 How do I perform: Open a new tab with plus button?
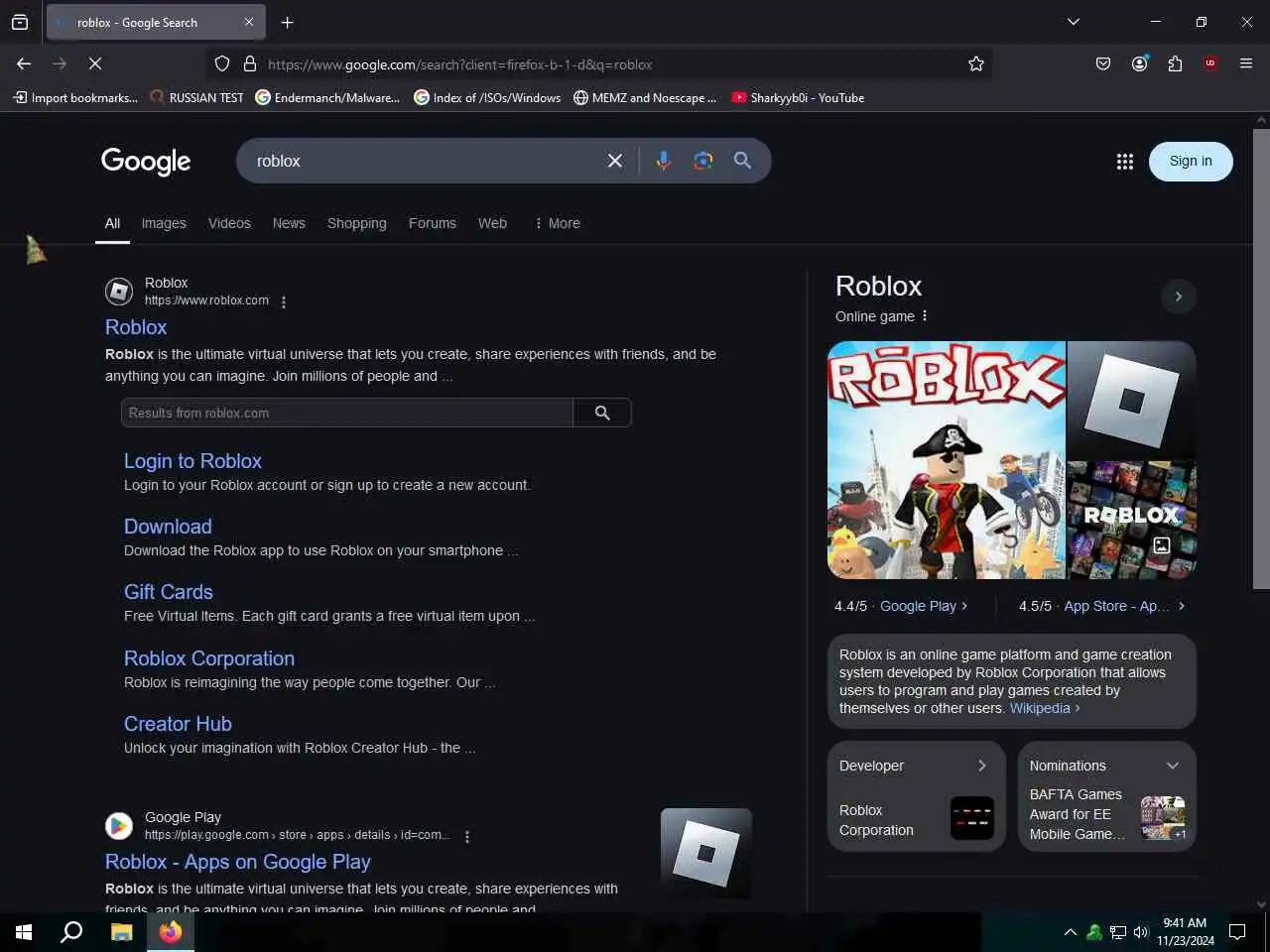(x=287, y=22)
